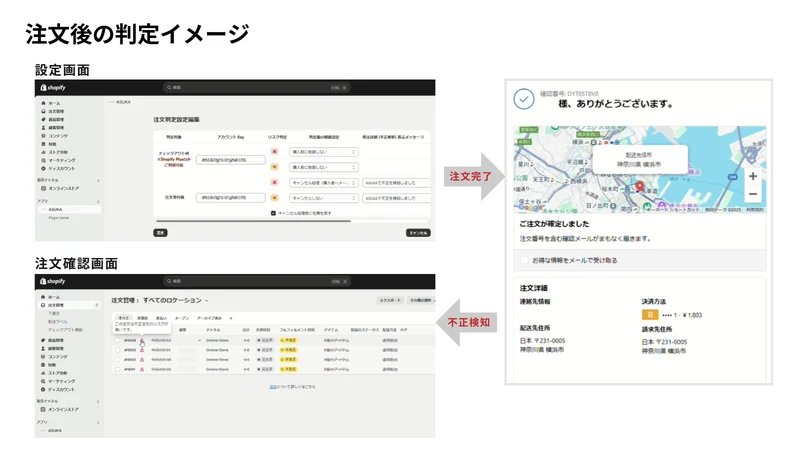Open ホーム icon in 設定画面 sidebar

click(43, 103)
